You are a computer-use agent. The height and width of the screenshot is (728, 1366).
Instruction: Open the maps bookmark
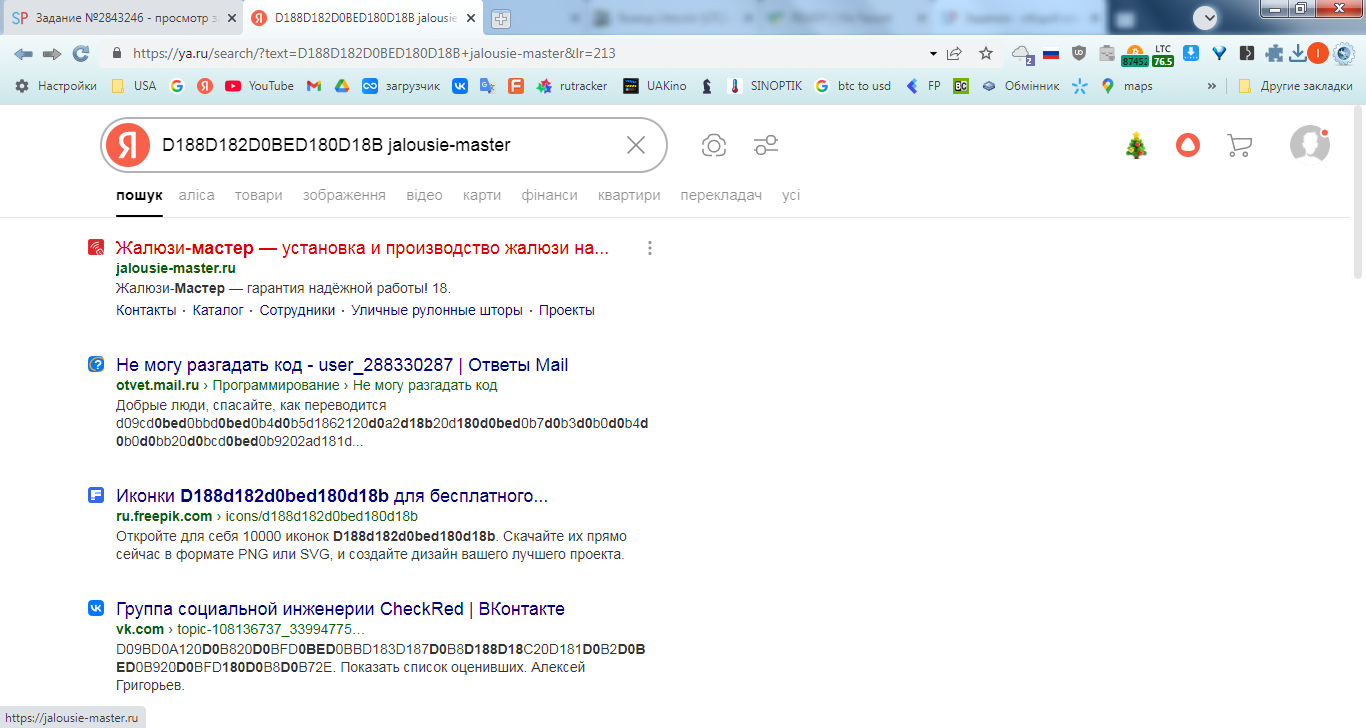pos(1127,86)
